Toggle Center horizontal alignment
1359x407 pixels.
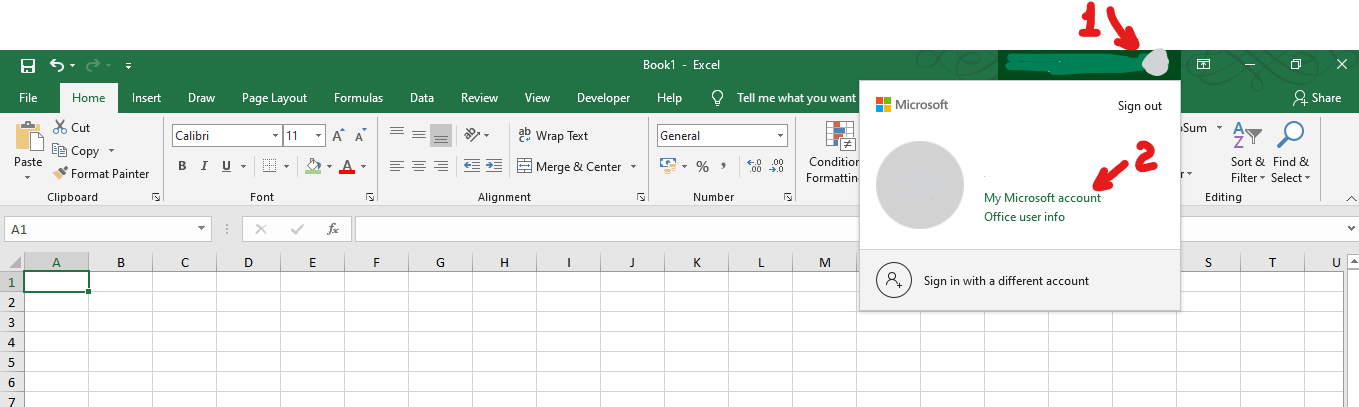[419, 166]
